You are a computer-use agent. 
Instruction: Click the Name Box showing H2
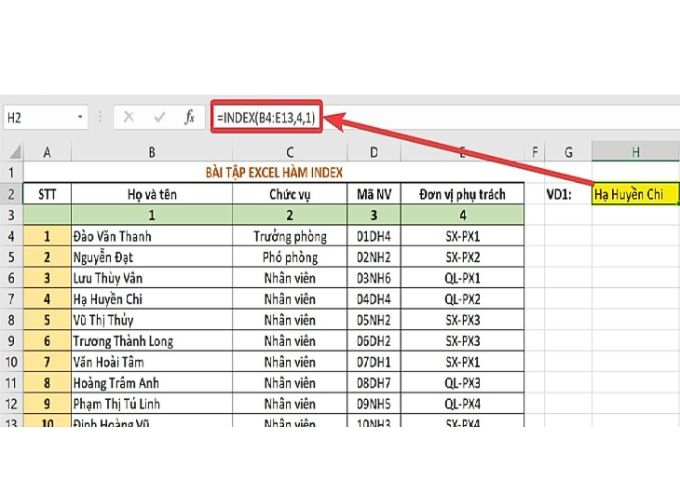[x=40, y=117]
